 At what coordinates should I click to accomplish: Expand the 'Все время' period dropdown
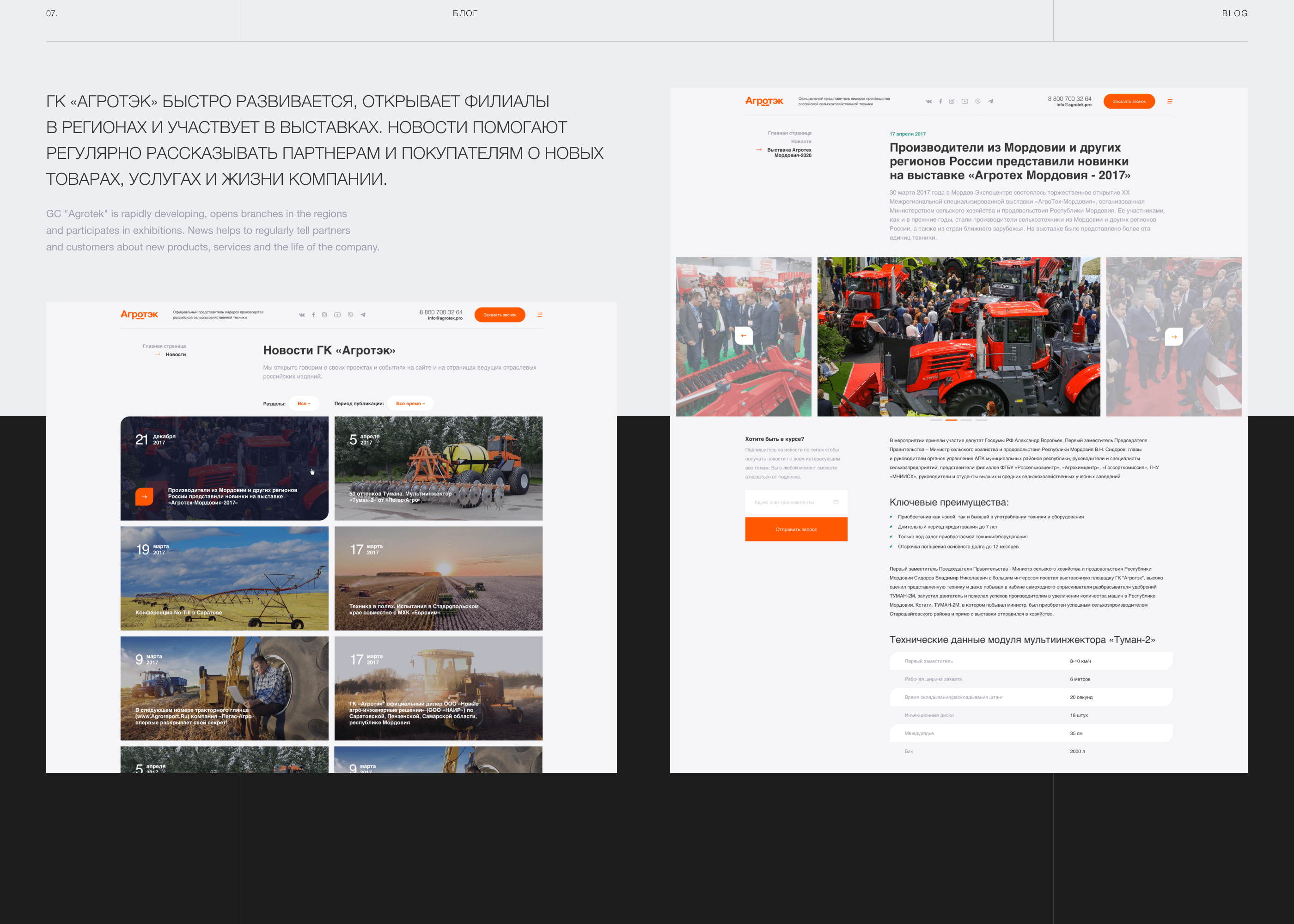tap(410, 403)
